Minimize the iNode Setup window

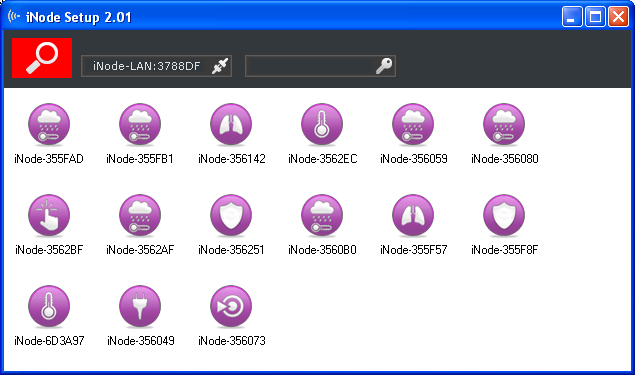click(x=572, y=17)
